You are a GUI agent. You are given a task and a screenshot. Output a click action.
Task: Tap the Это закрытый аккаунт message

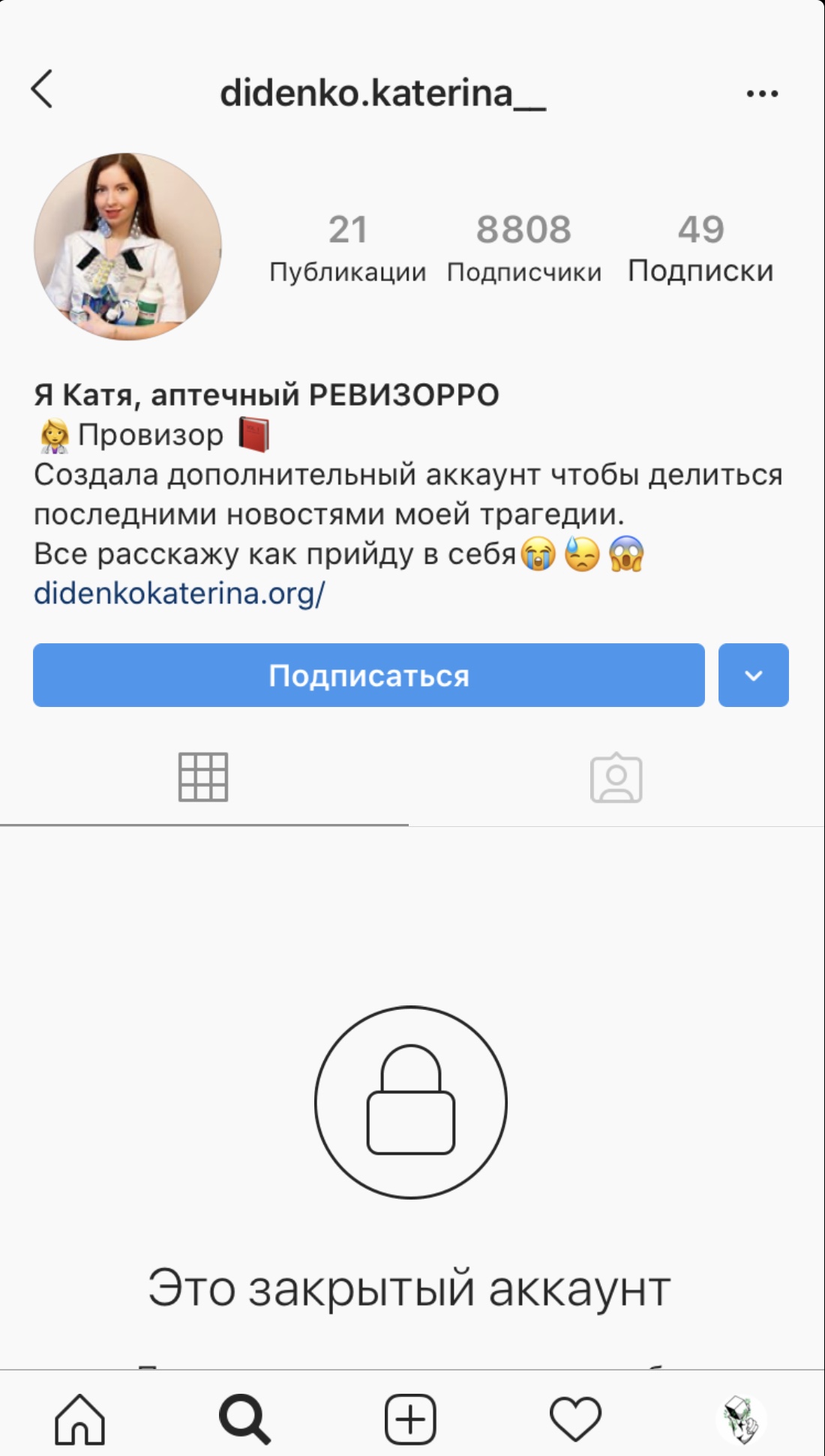[x=409, y=1289]
